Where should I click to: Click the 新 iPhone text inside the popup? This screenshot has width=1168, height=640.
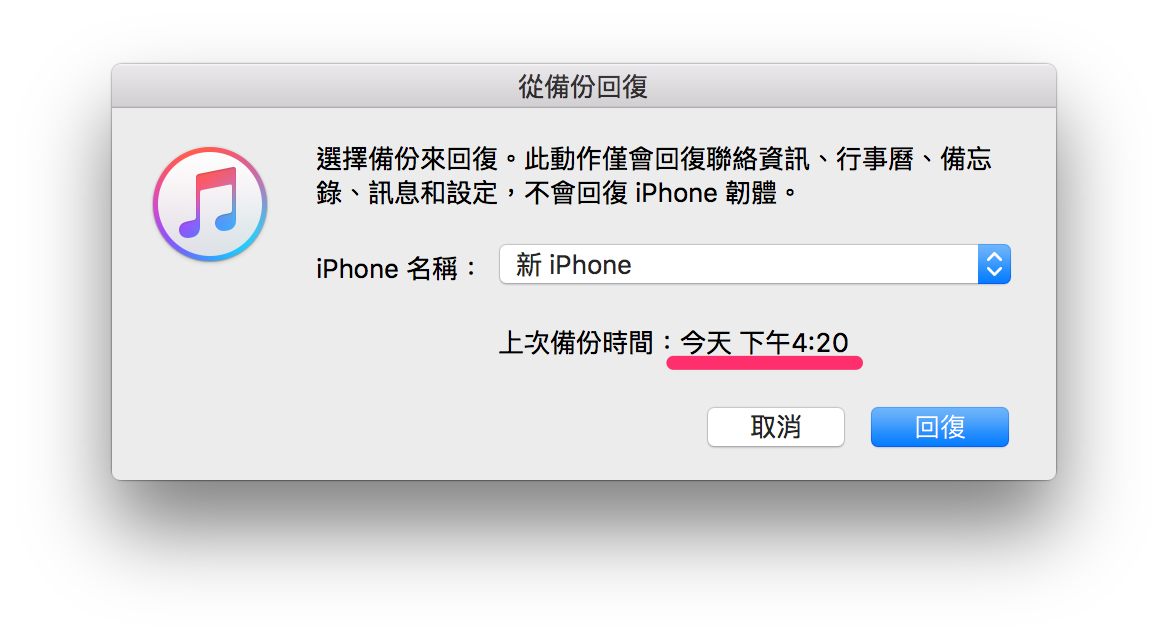coord(574,264)
